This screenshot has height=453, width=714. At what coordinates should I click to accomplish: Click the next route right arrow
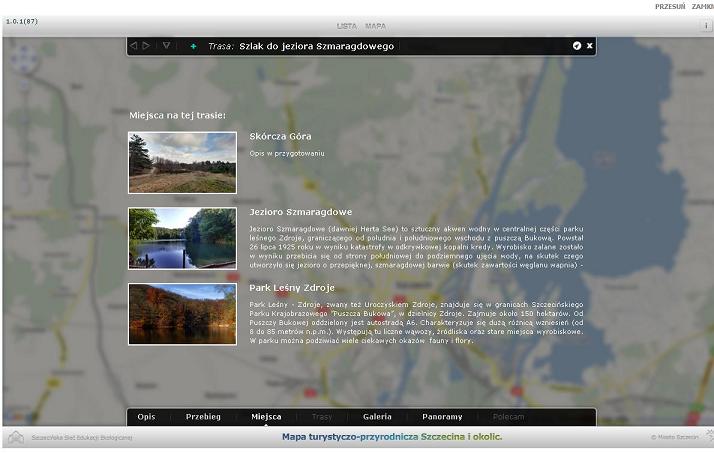147,46
